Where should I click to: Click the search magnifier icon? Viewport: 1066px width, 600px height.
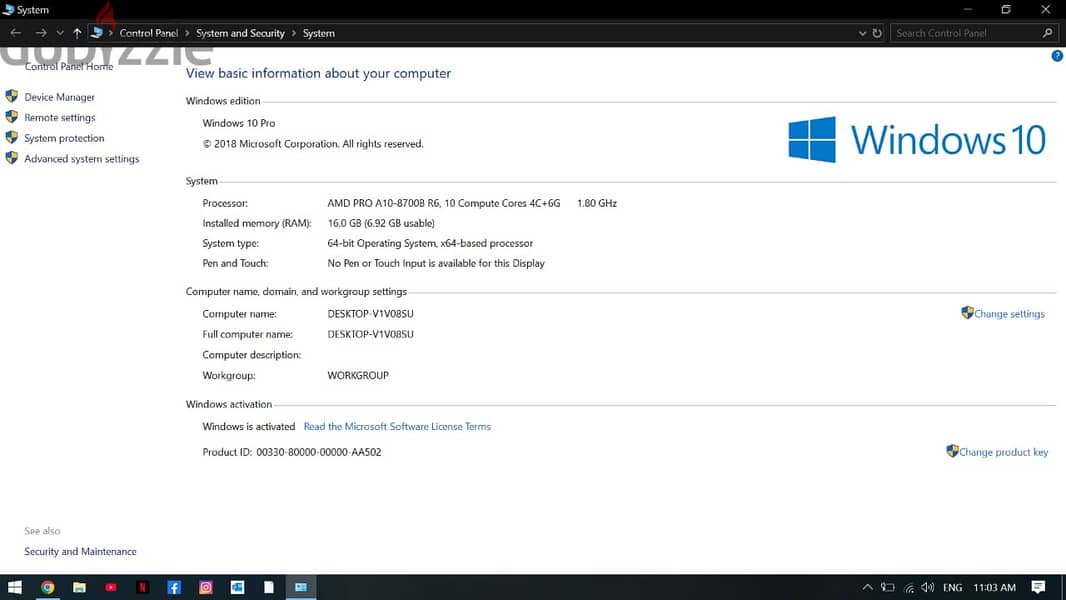point(1048,33)
